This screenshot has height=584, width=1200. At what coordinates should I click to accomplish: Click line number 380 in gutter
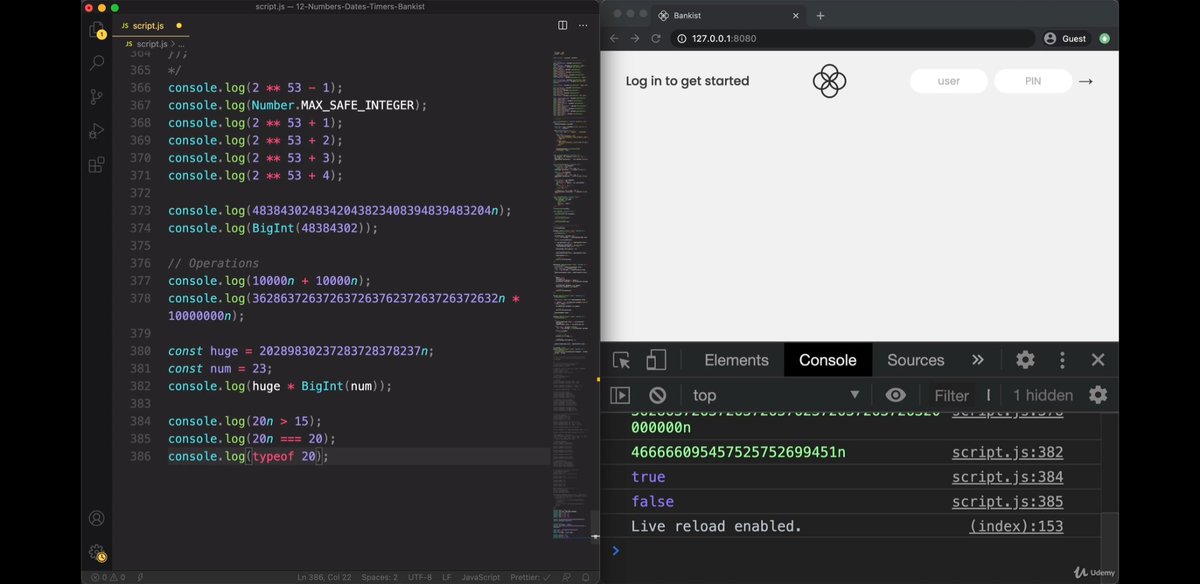pos(139,351)
